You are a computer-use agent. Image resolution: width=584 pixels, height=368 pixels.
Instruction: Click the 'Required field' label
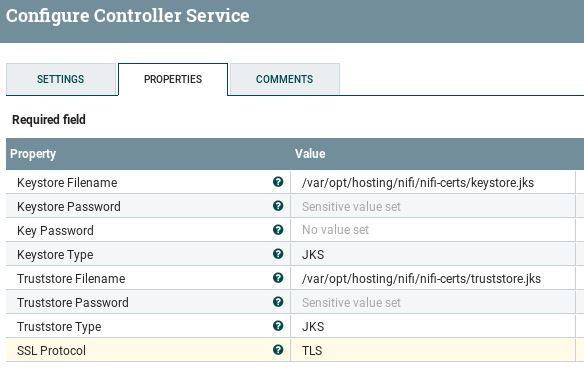pos(49,120)
